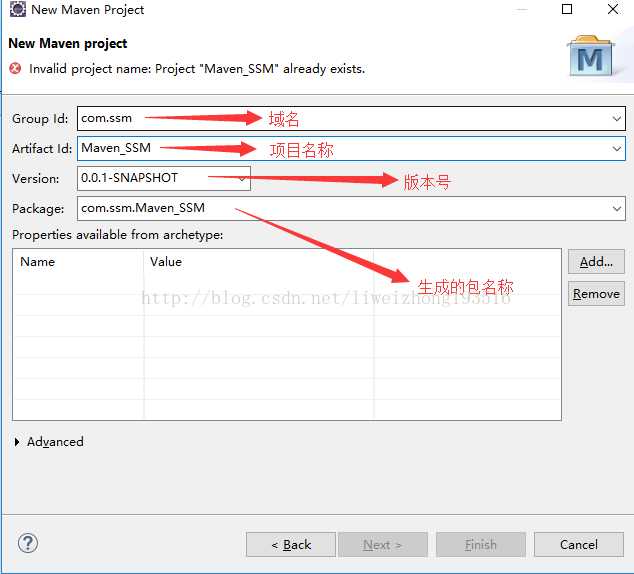Click the 'Version:' label
The width and height of the screenshot is (634, 574).
(x=36, y=179)
